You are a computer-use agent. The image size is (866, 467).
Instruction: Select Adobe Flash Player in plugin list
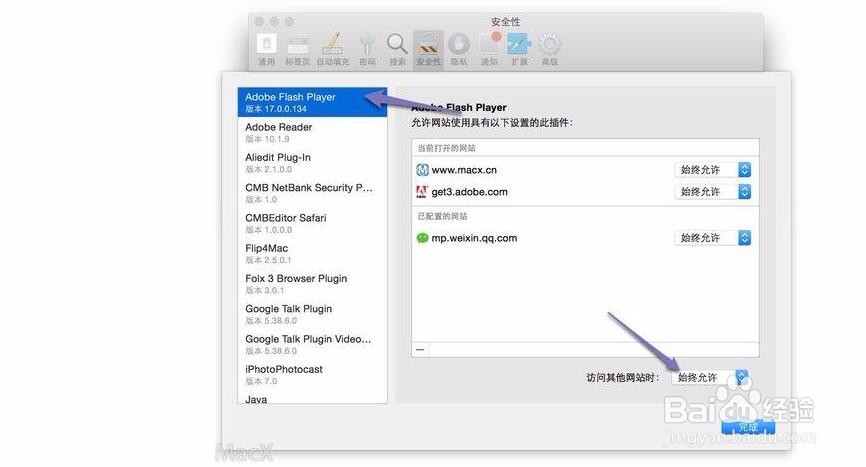click(312, 102)
